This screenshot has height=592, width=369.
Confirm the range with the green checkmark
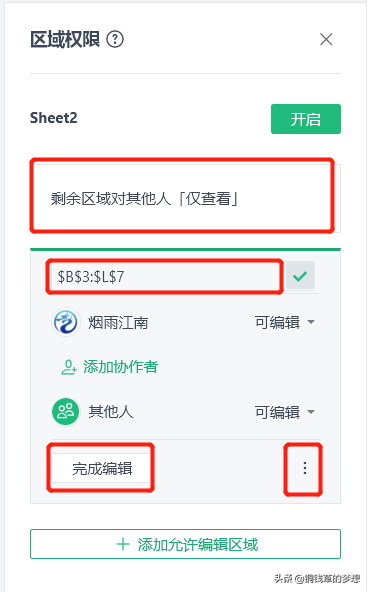tap(300, 276)
